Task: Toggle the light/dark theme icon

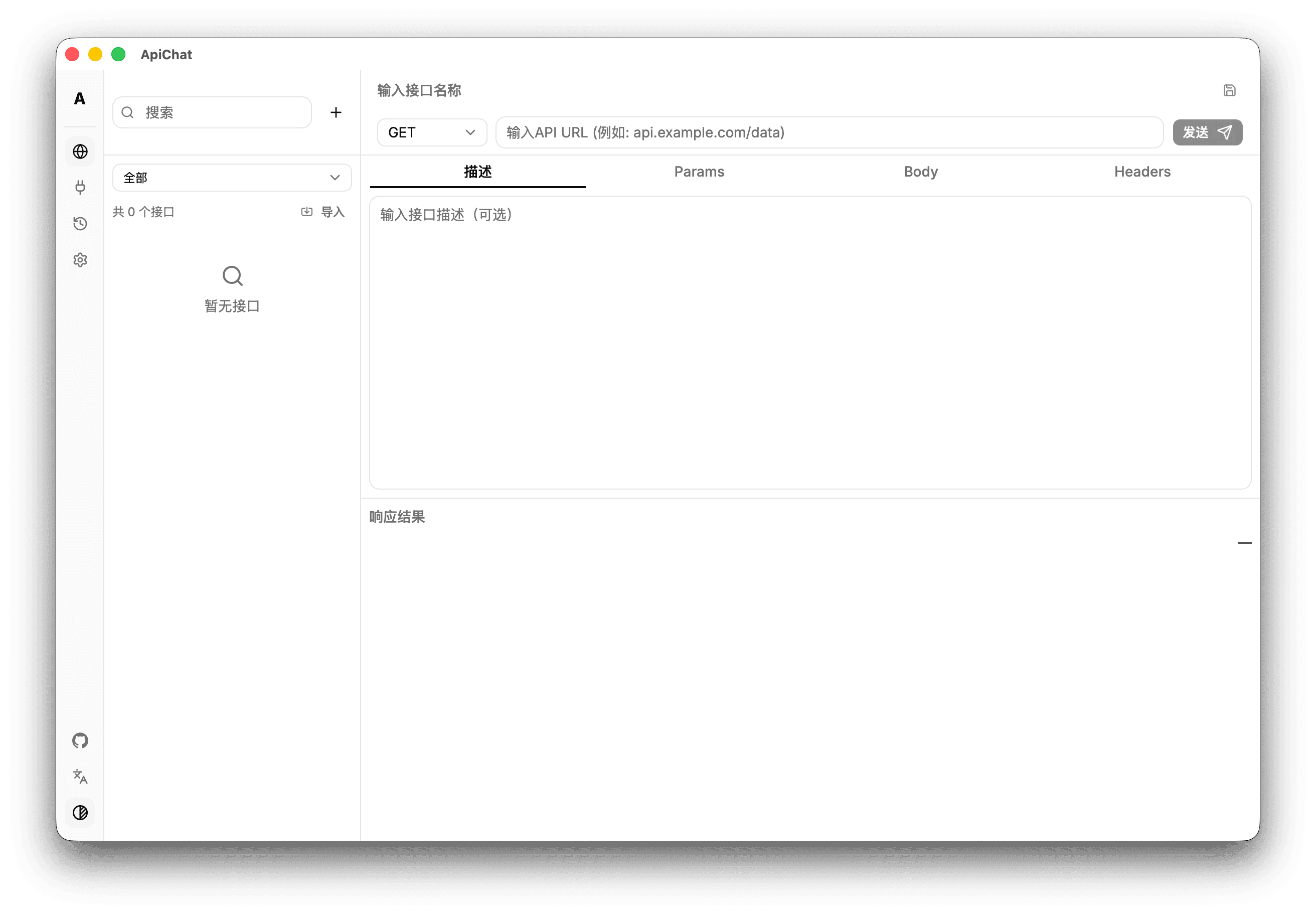Action: pyautogui.click(x=80, y=813)
